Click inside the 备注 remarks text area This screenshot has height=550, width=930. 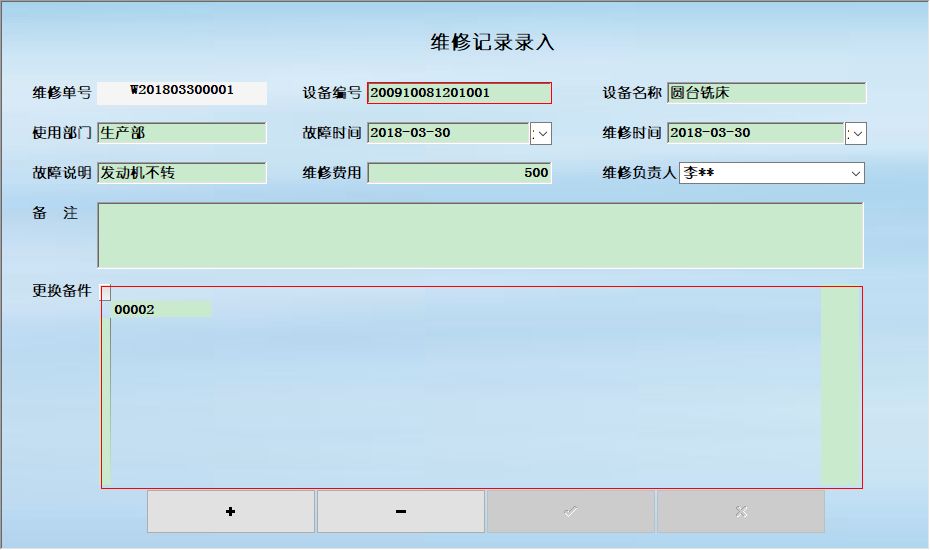pyautogui.click(x=480, y=236)
